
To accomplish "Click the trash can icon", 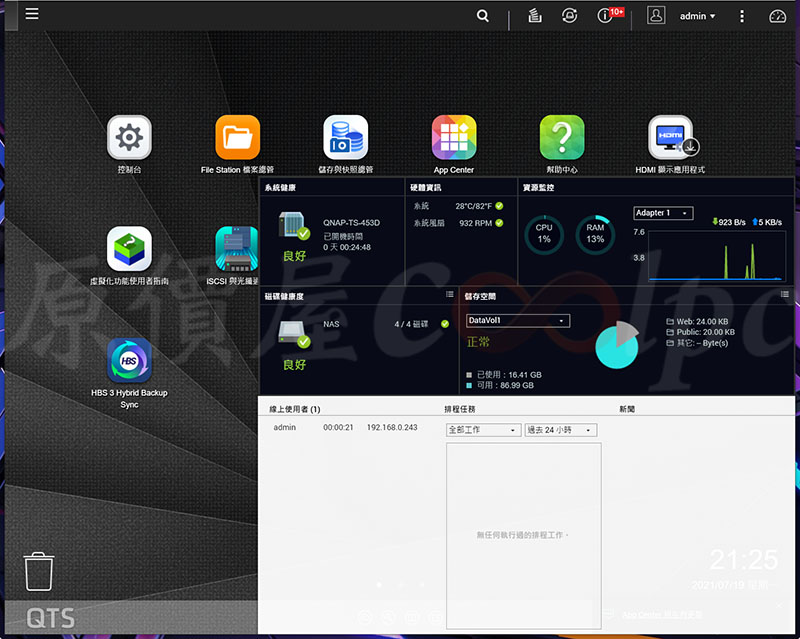I will 39,571.
